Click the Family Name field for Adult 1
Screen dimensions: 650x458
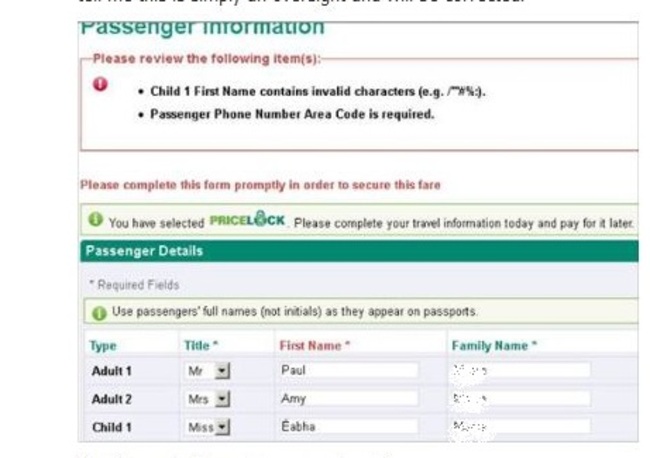click(520, 371)
